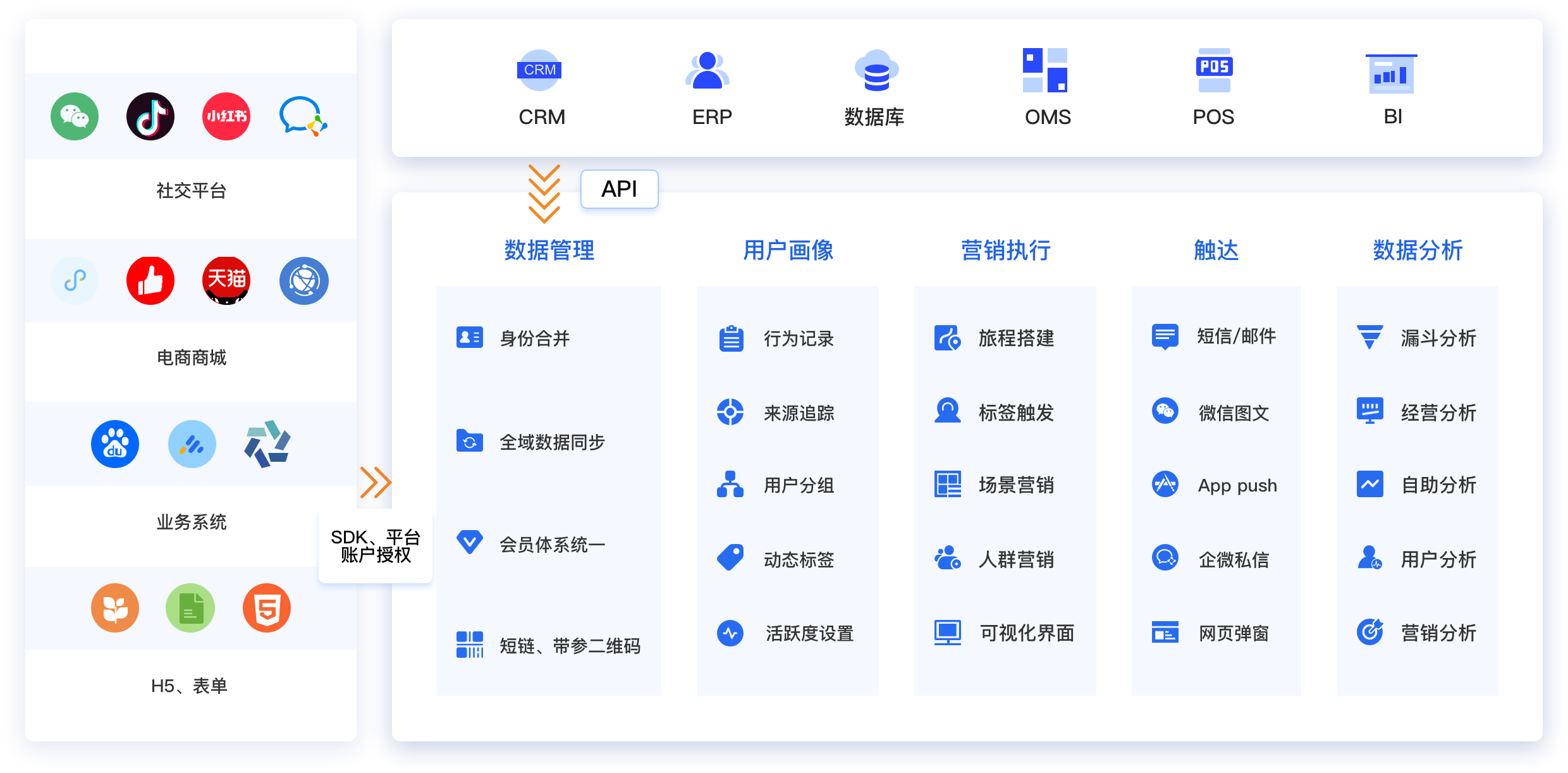1568x773 pixels.
Task: Click the CRM system icon
Action: tap(539, 70)
